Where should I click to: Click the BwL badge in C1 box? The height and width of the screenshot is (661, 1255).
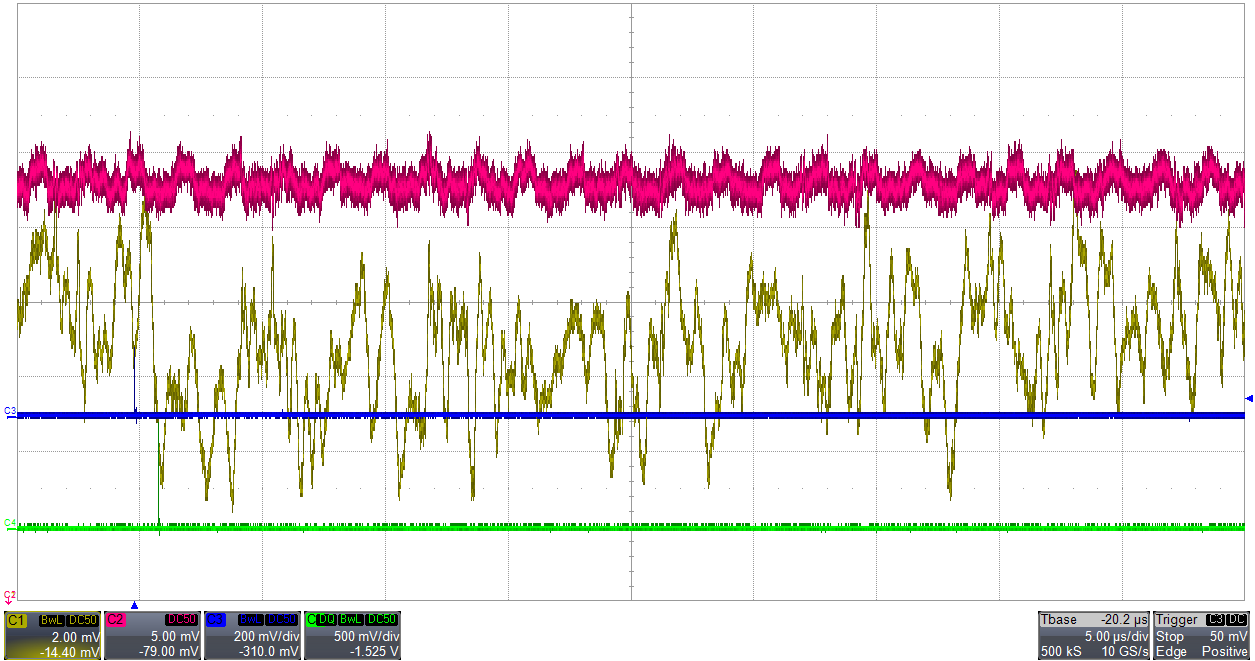click(52, 620)
